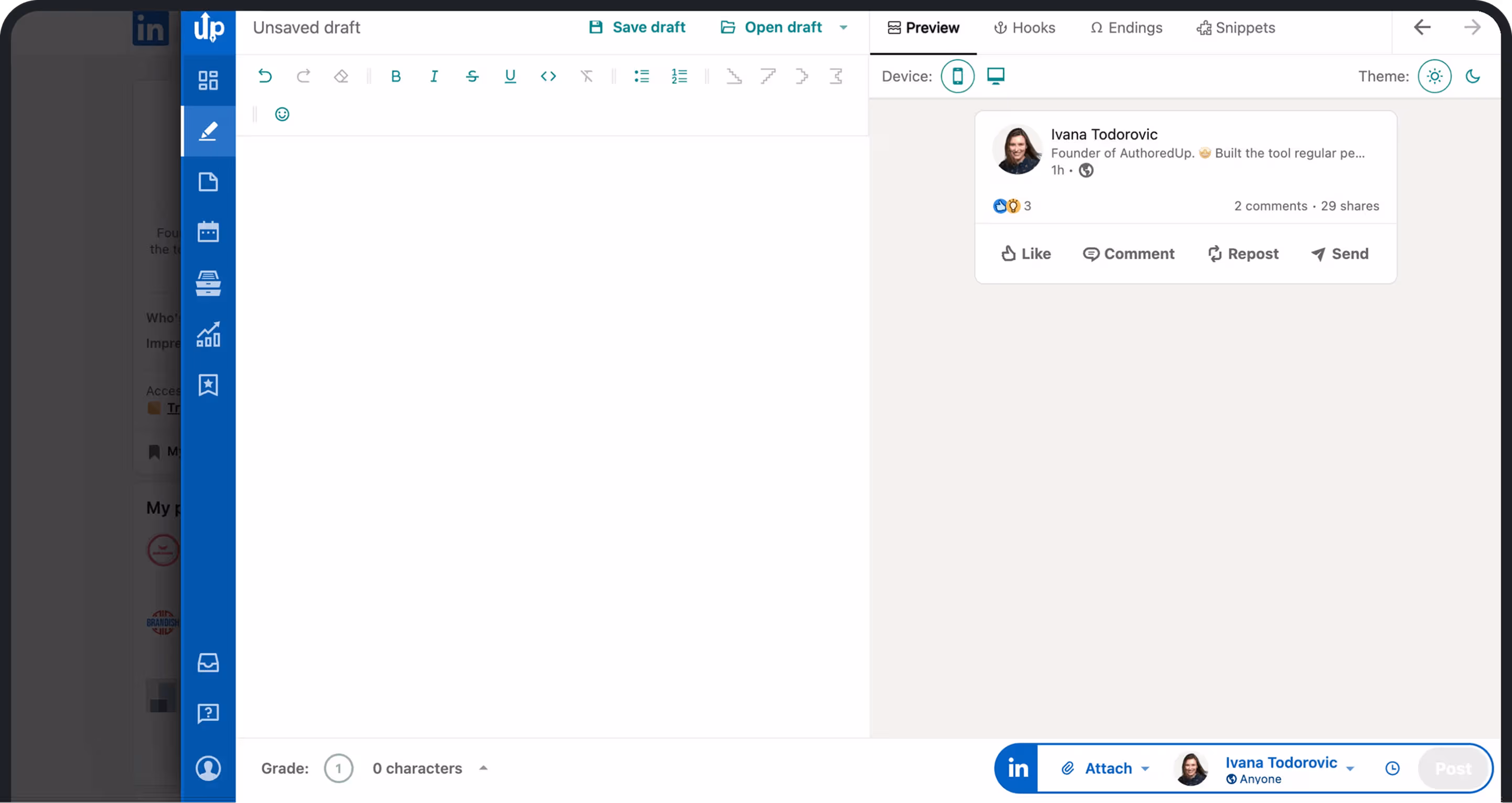Expand the Open draft dropdown arrow

click(x=843, y=28)
